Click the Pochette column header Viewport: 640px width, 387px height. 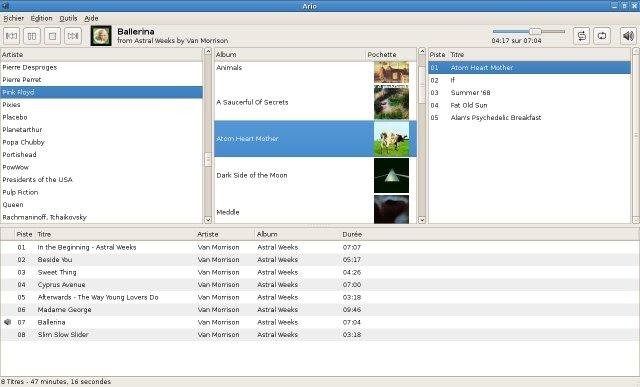tap(391, 54)
